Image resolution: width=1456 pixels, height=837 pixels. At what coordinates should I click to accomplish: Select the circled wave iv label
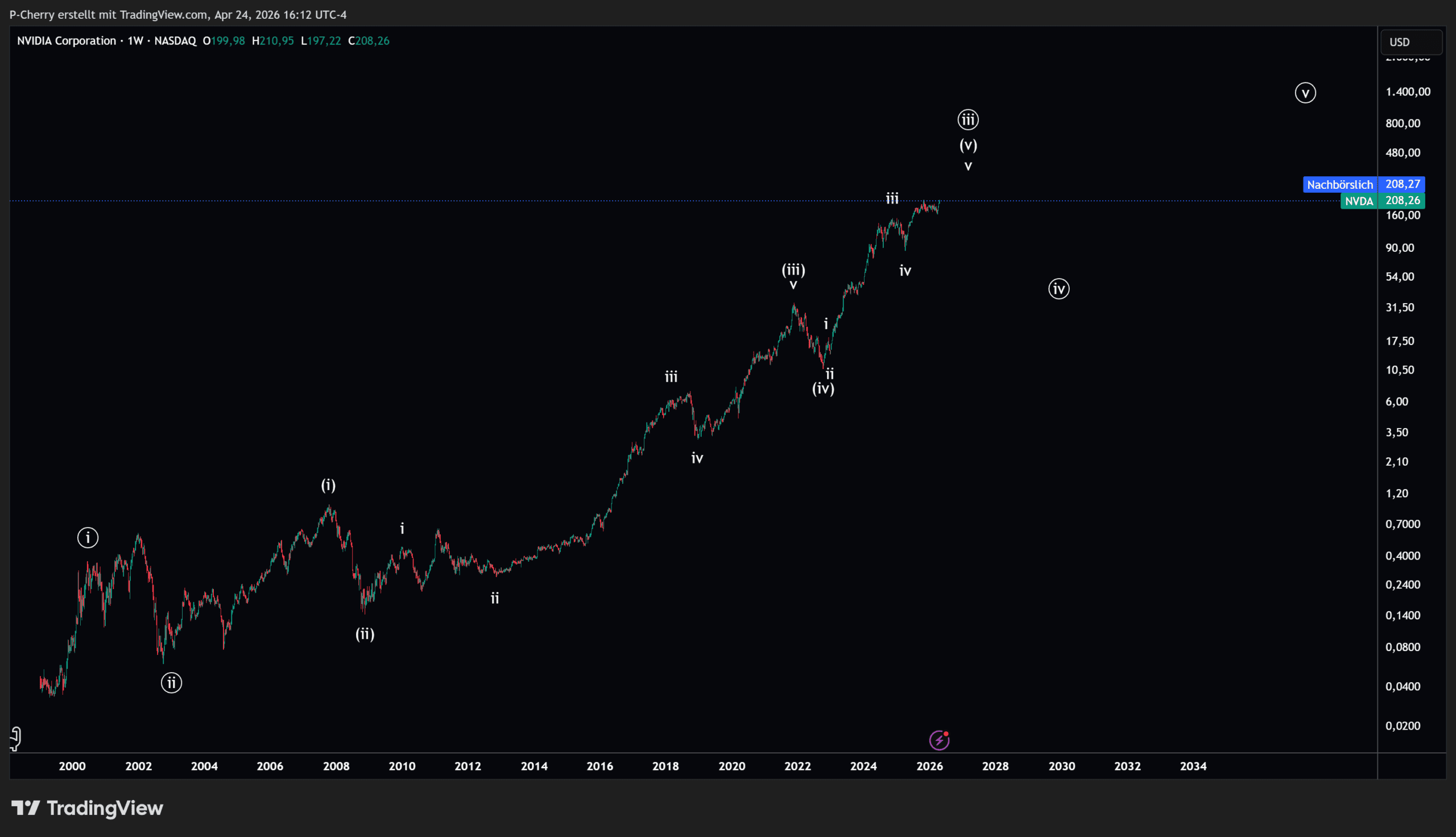tap(1059, 289)
